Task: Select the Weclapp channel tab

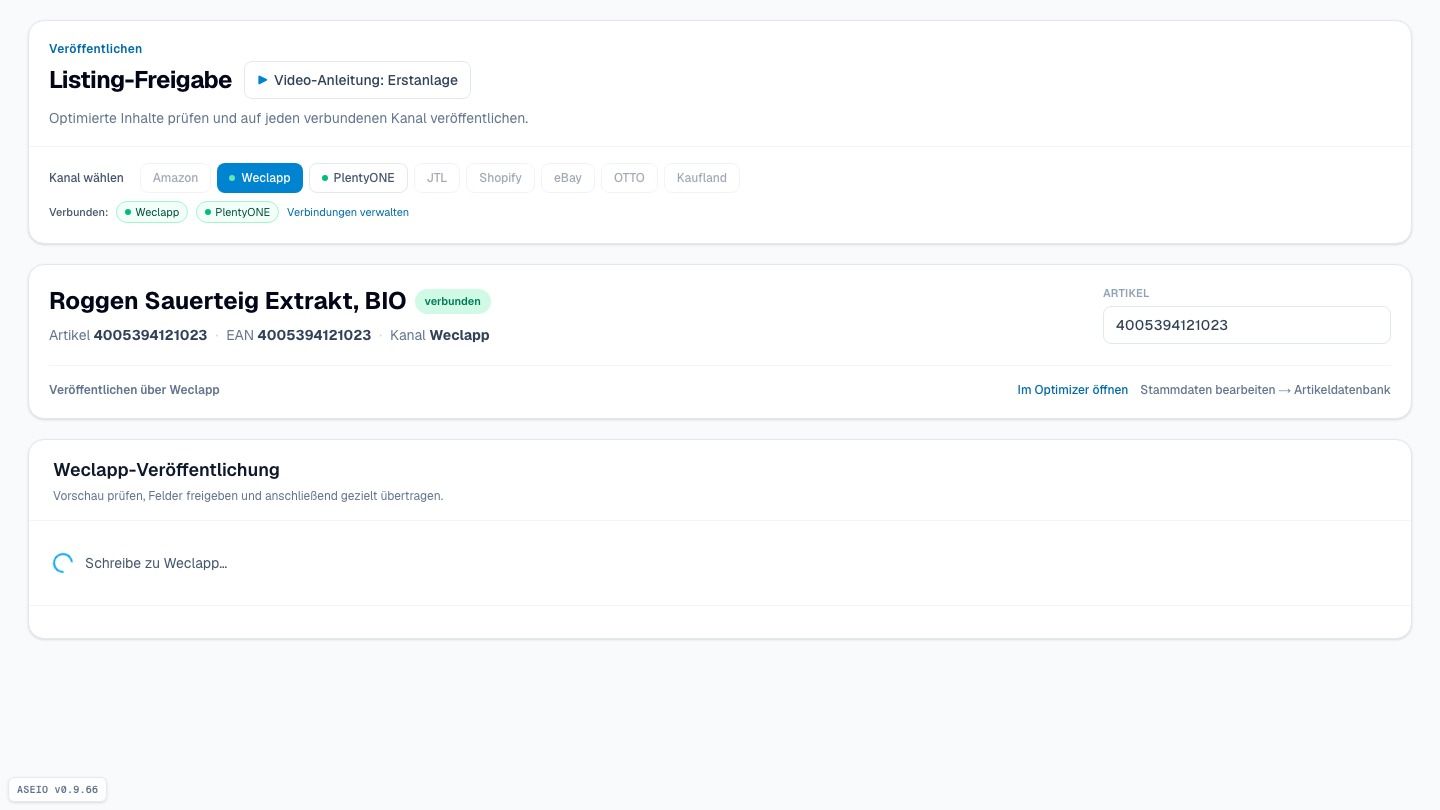Action: point(260,178)
